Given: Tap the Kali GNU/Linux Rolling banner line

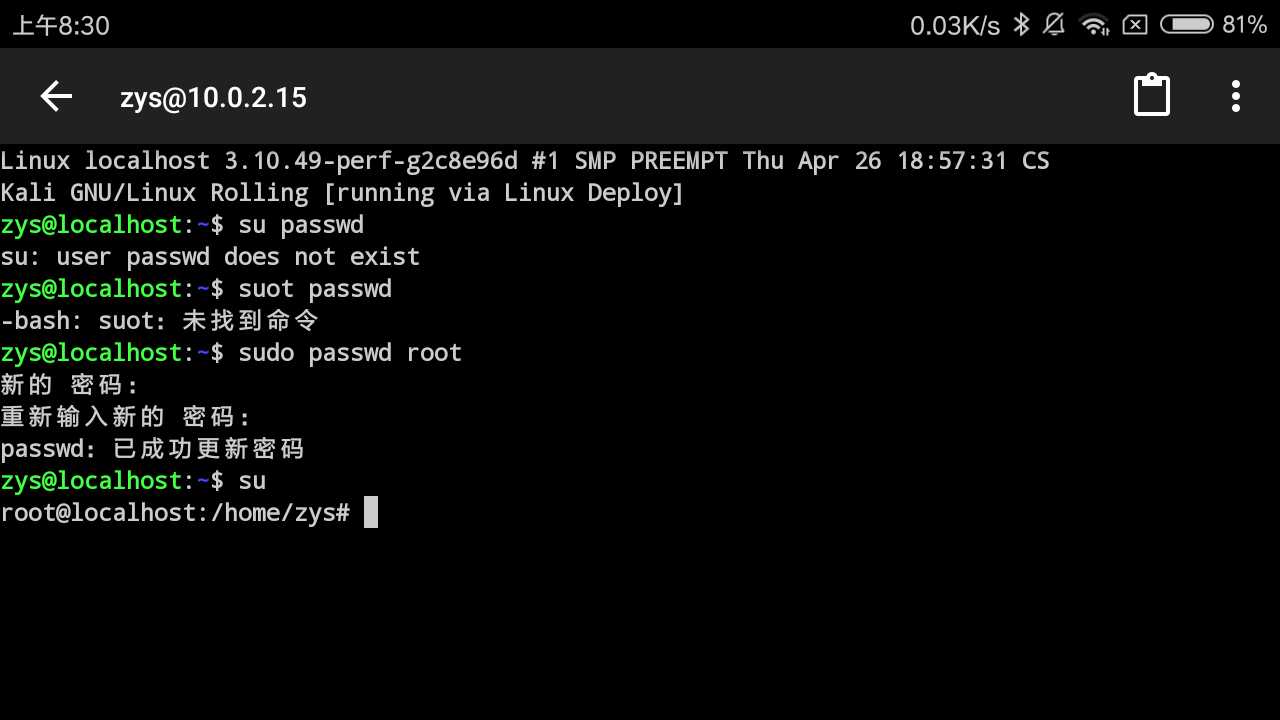Looking at the screenshot, I should point(342,193).
